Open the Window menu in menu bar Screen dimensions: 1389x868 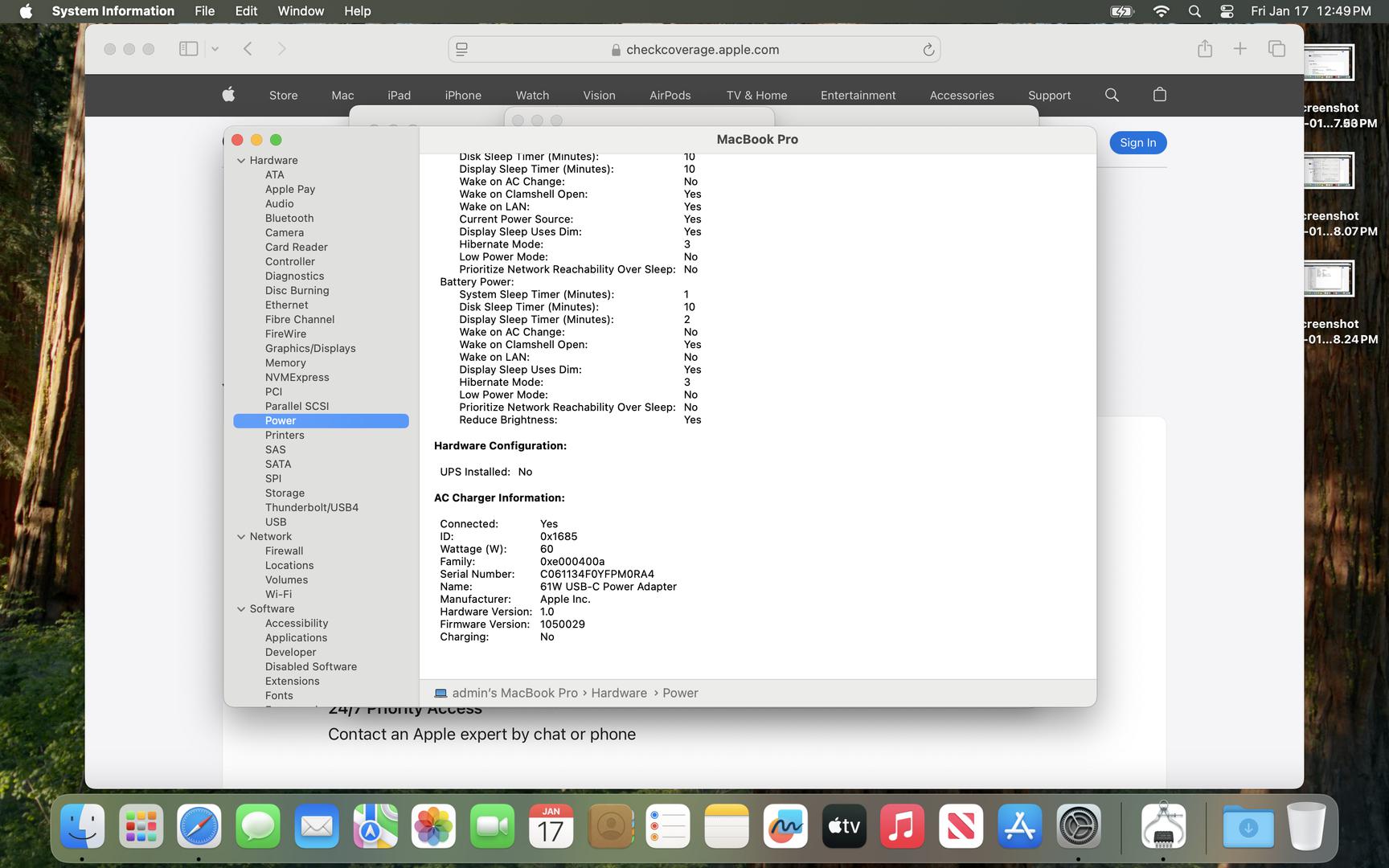[x=301, y=11]
